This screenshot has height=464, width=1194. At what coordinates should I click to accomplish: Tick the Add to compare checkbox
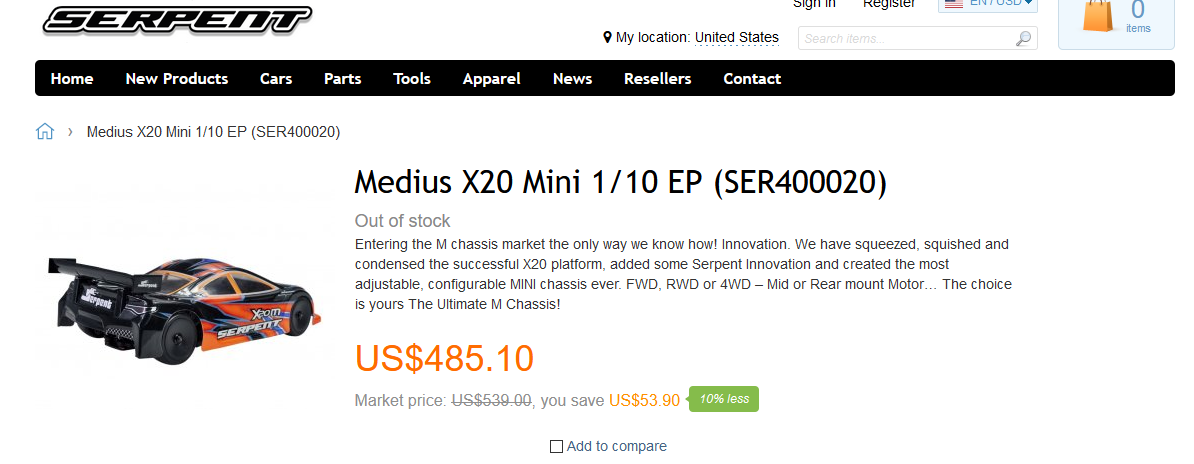[x=557, y=446]
